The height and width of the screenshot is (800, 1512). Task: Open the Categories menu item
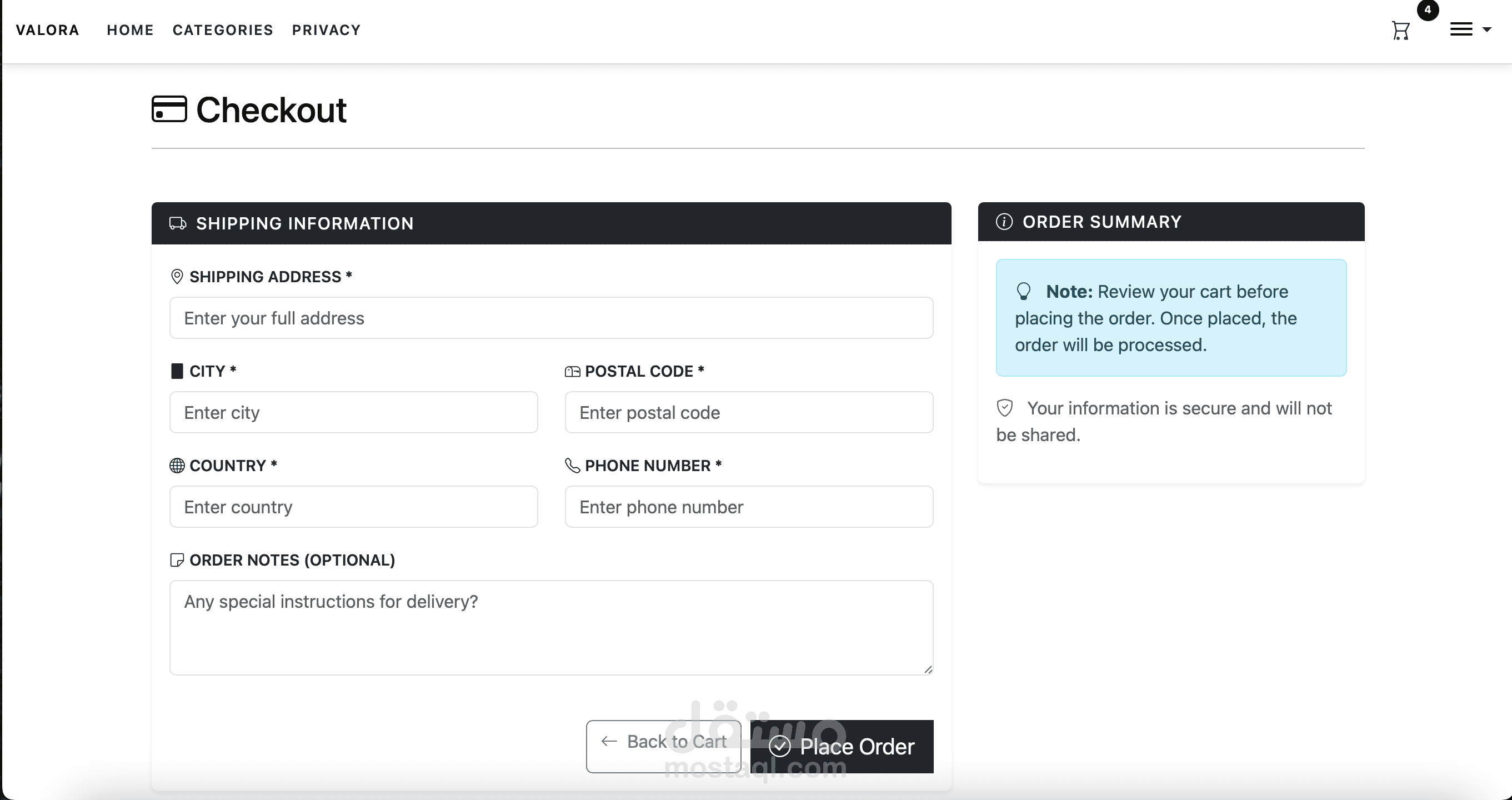(222, 30)
